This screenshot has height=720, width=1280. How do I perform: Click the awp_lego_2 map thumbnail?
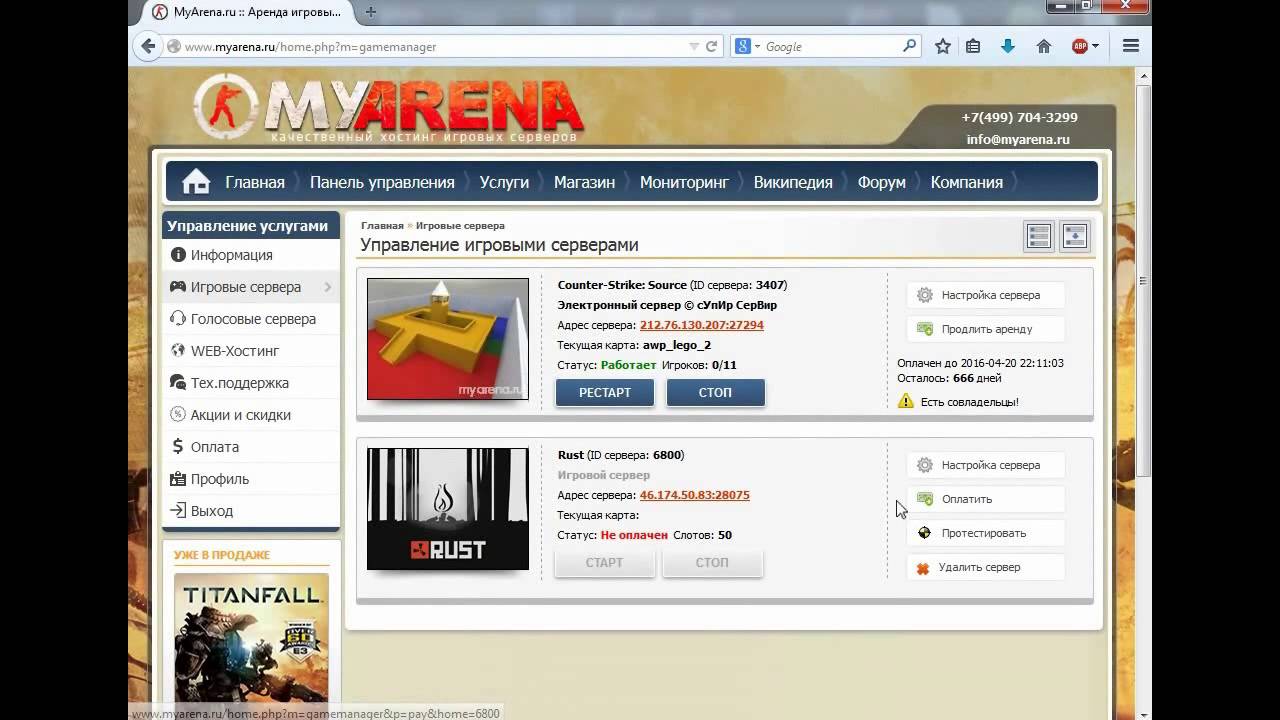point(448,339)
